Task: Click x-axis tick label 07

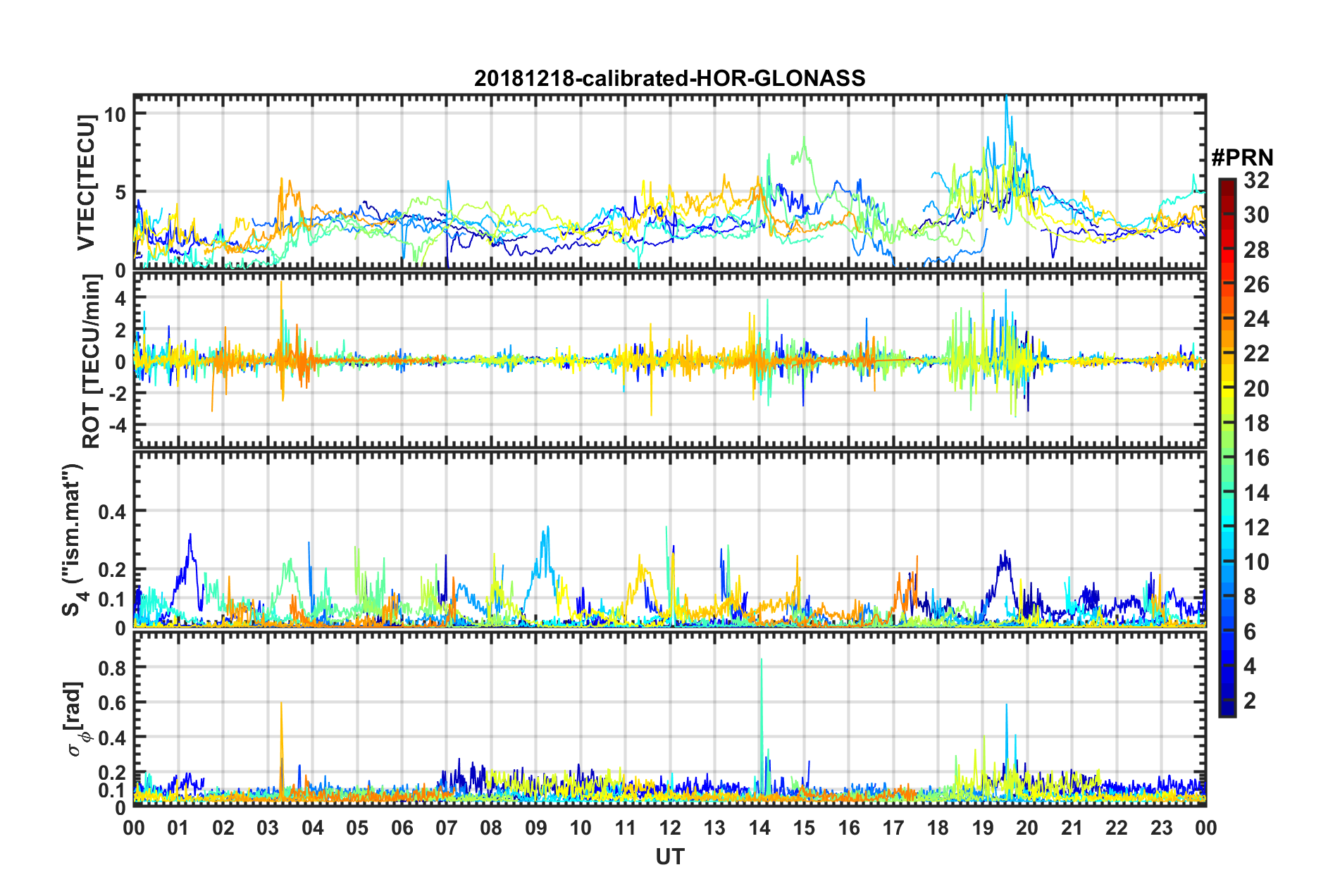Action: (x=447, y=827)
